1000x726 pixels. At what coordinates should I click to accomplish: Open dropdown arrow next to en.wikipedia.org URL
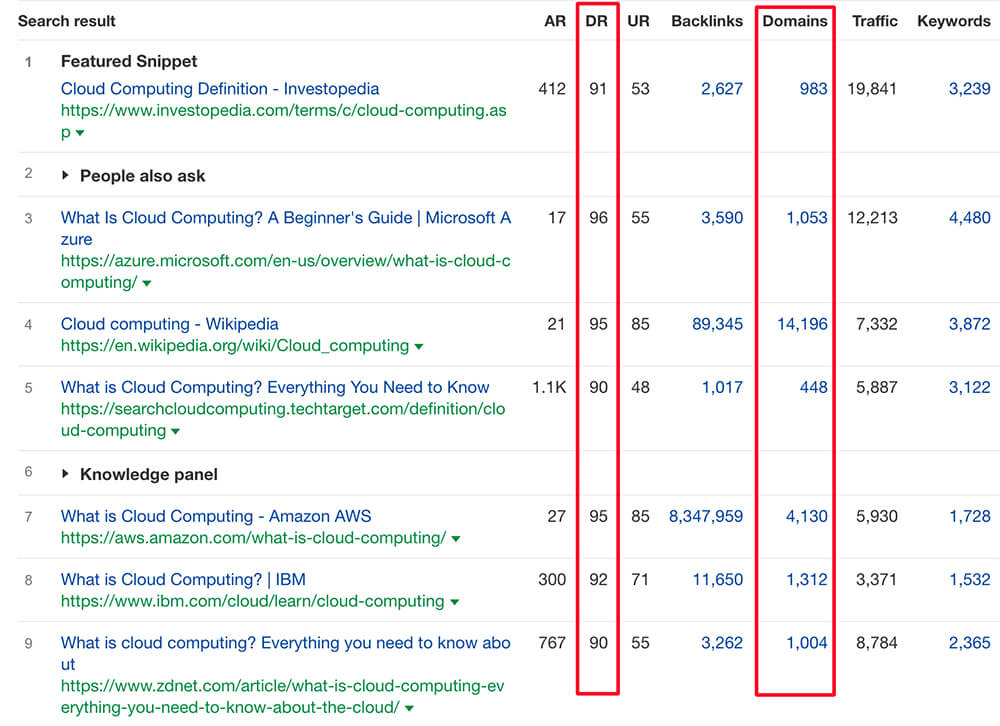pos(419,346)
